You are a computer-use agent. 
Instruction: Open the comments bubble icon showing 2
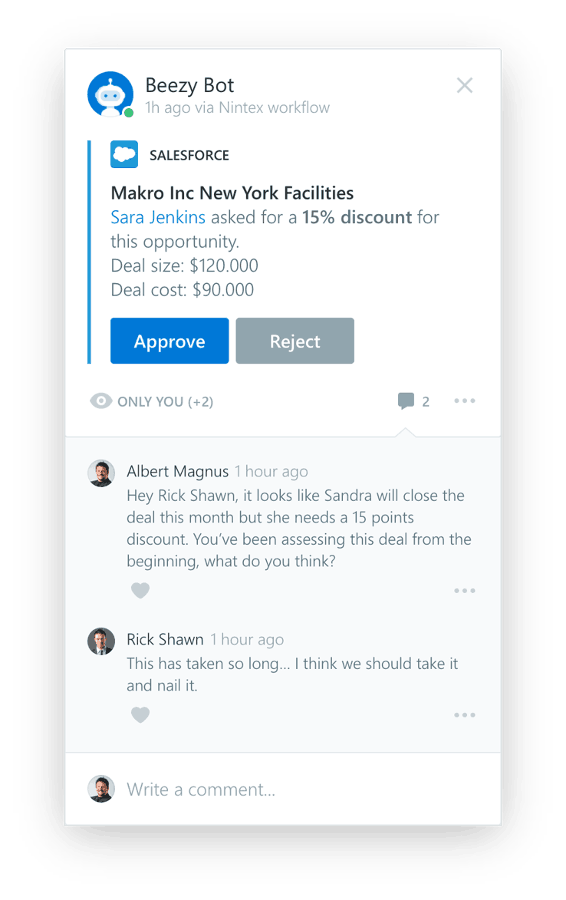(406, 401)
